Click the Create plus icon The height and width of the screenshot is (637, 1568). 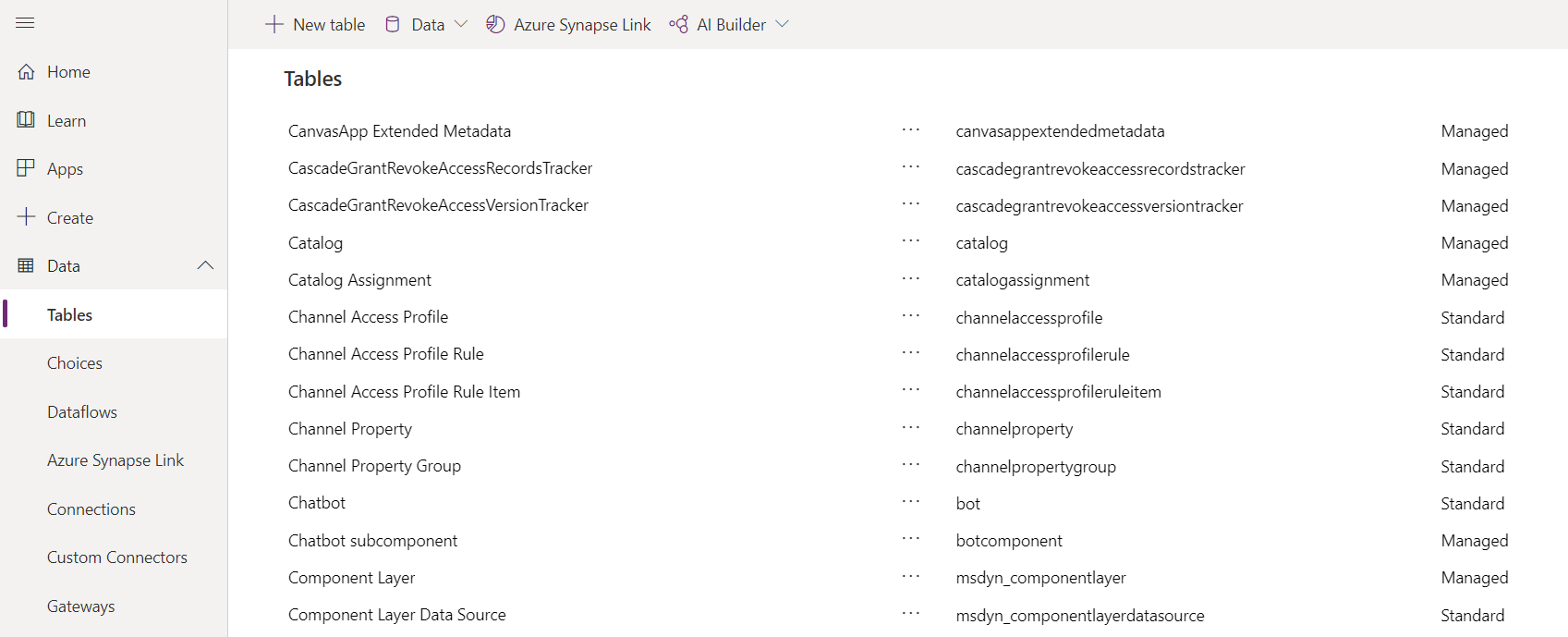click(x=26, y=217)
